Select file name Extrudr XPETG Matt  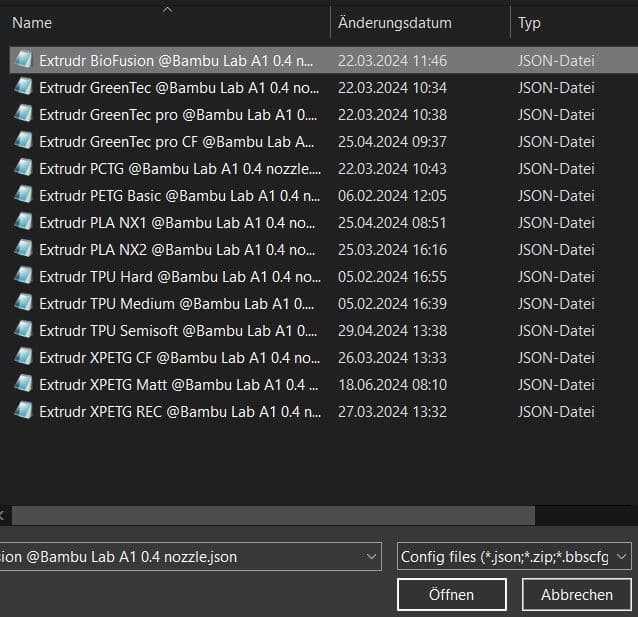179,385
